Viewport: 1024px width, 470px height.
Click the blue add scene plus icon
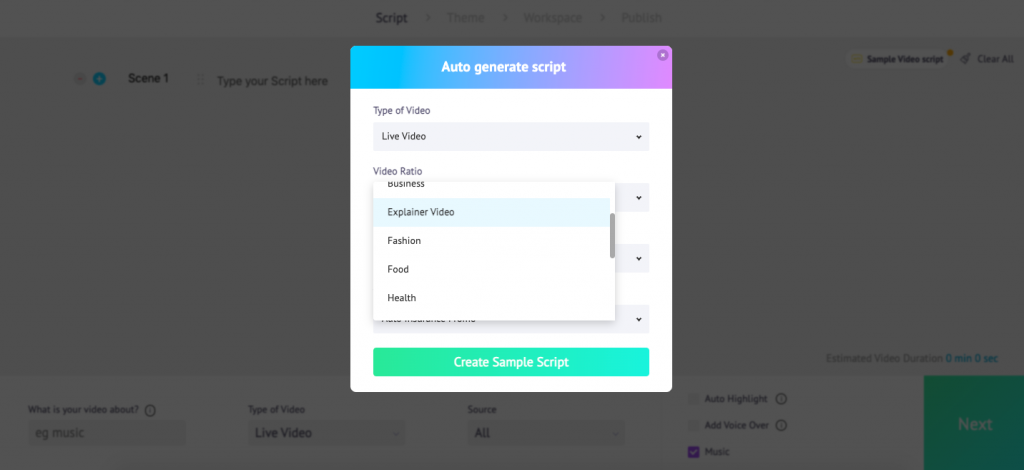99,79
